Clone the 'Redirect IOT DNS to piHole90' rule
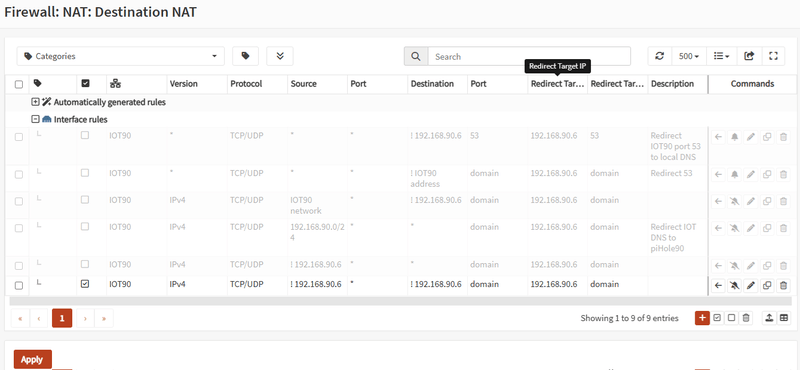The height and width of the screenshot is (370, 800). [766, 228]
